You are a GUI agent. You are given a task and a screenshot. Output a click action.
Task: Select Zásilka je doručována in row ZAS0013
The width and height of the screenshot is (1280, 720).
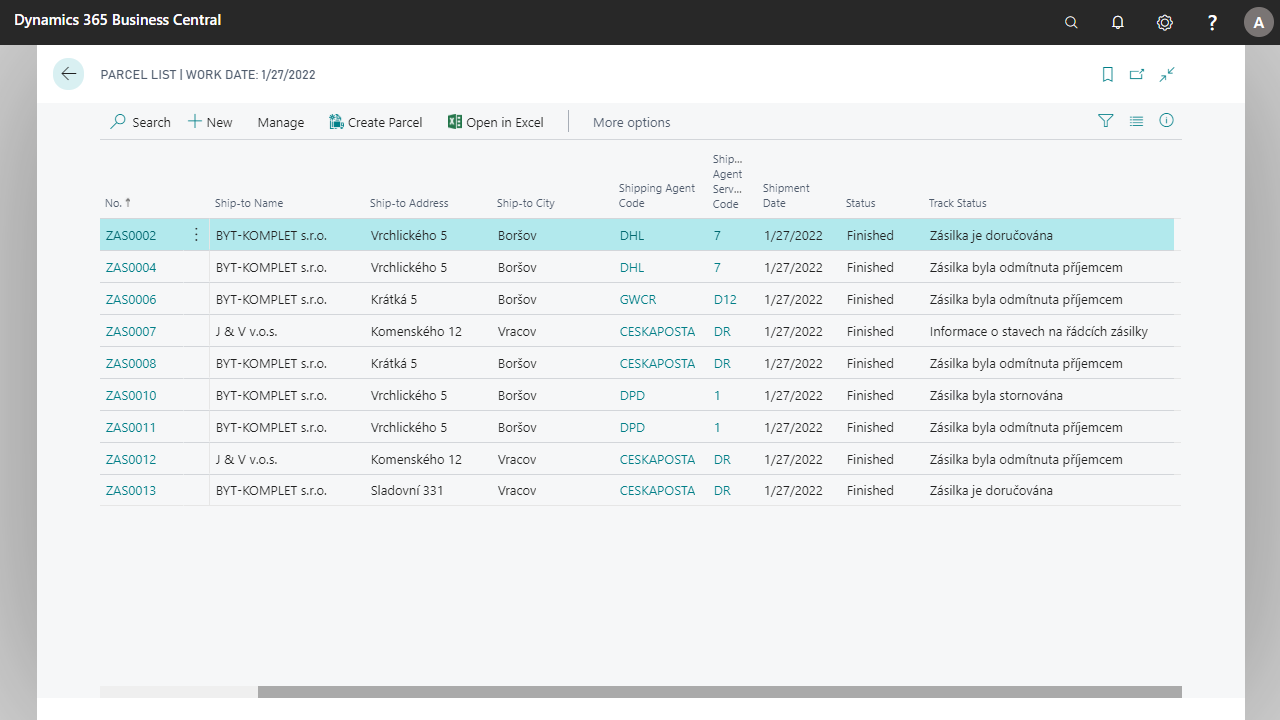coord(991,491)
